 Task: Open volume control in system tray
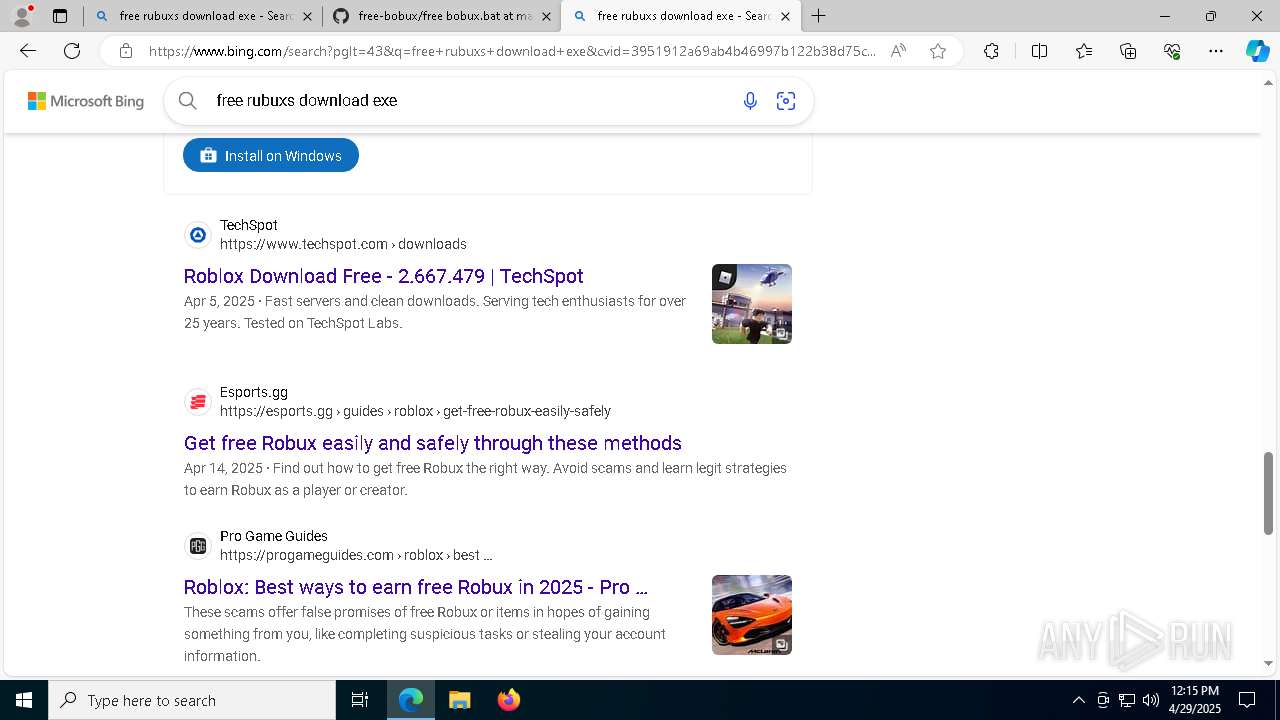[x=1151, y=700]
